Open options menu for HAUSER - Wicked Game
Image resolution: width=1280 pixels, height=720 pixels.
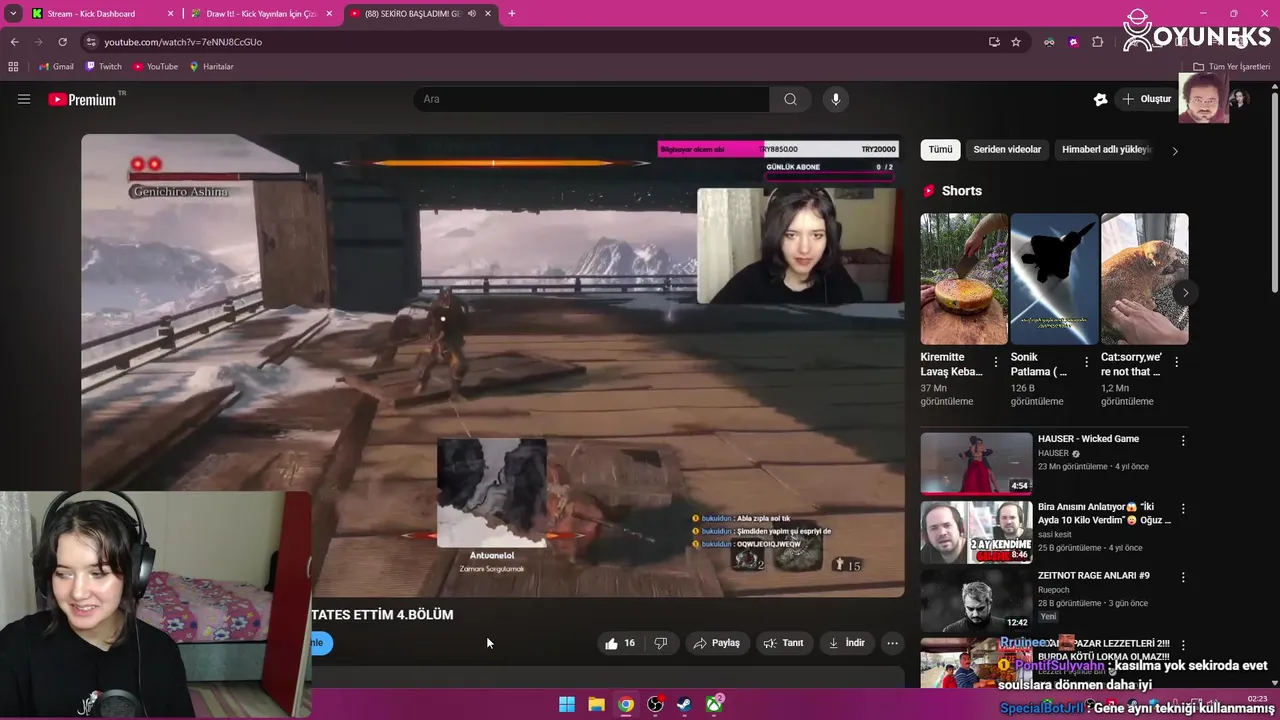pyautogui.click(x=1183, y=440)
